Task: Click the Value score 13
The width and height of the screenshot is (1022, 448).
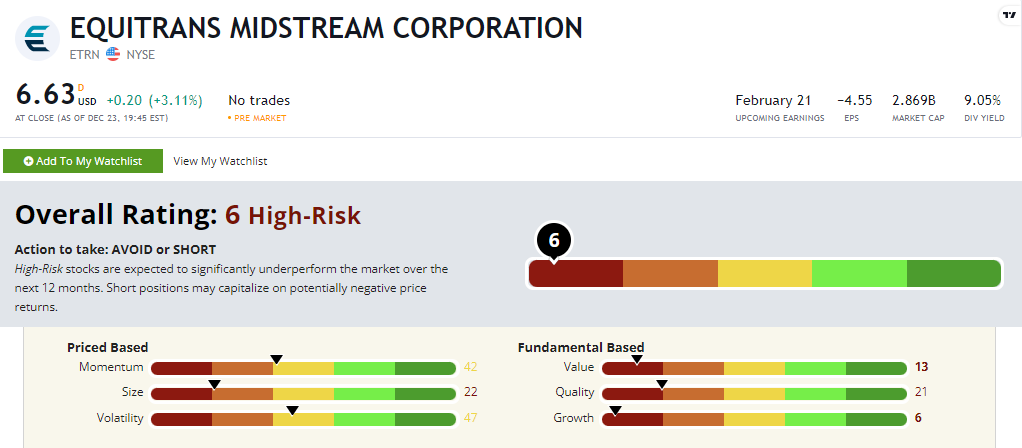Action: (x=922, y=367)
